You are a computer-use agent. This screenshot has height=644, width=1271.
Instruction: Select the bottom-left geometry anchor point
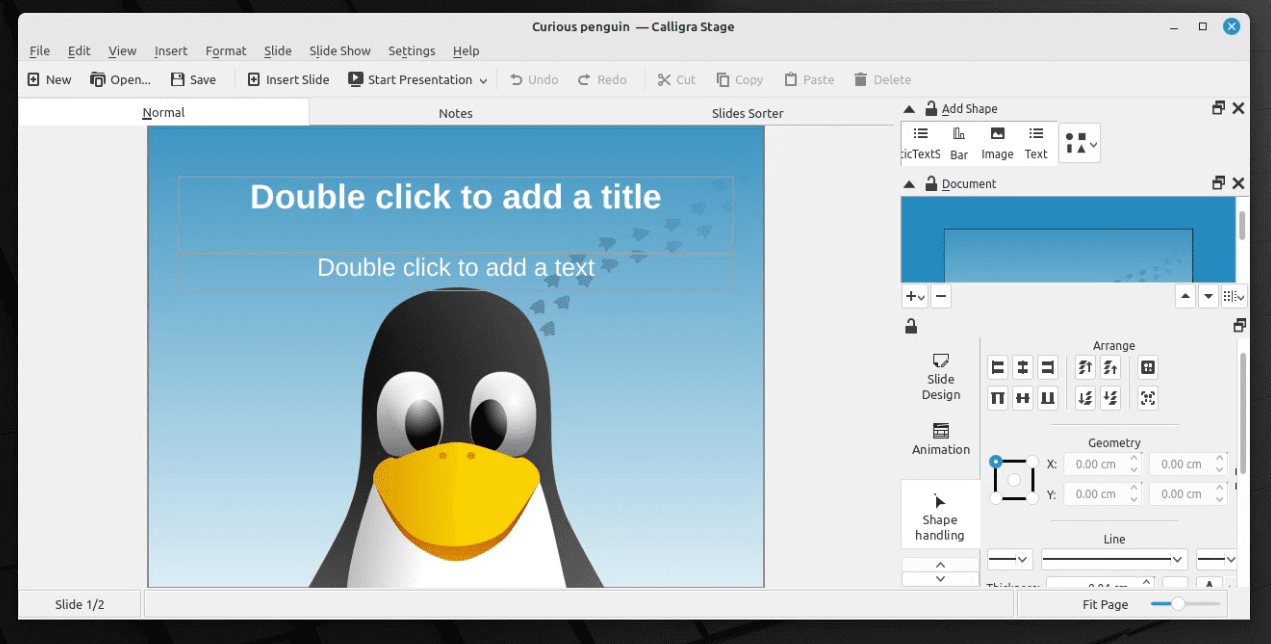[x=996, y=498]
